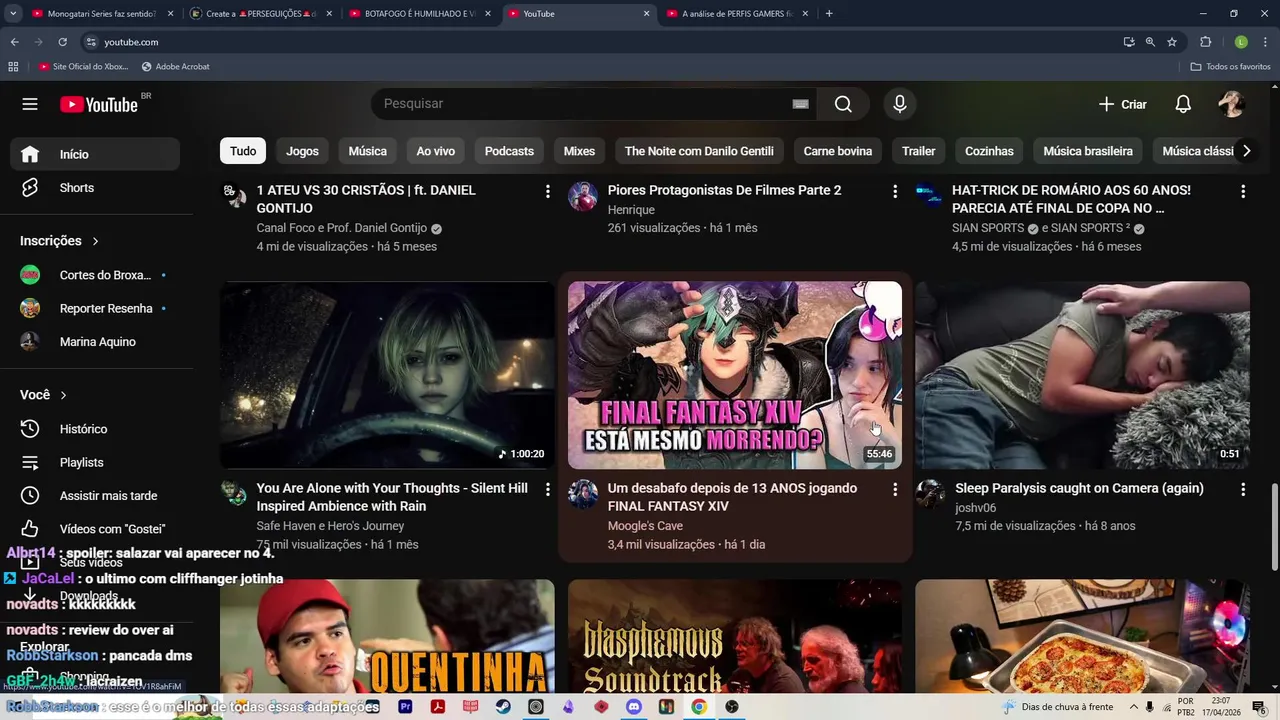Click the joshv06 channel avatar
The width and height of the screenshot is (1280, 720).
[930, 493]
